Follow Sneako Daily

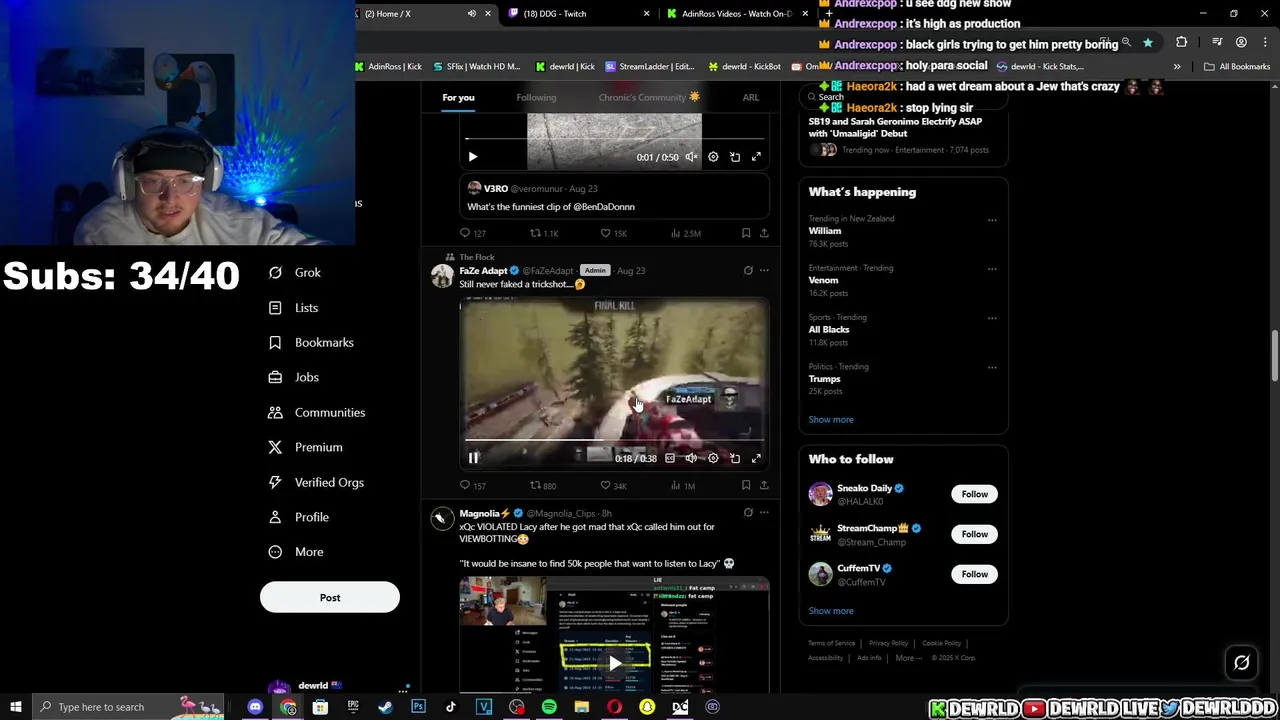click(x=974, y=494)
